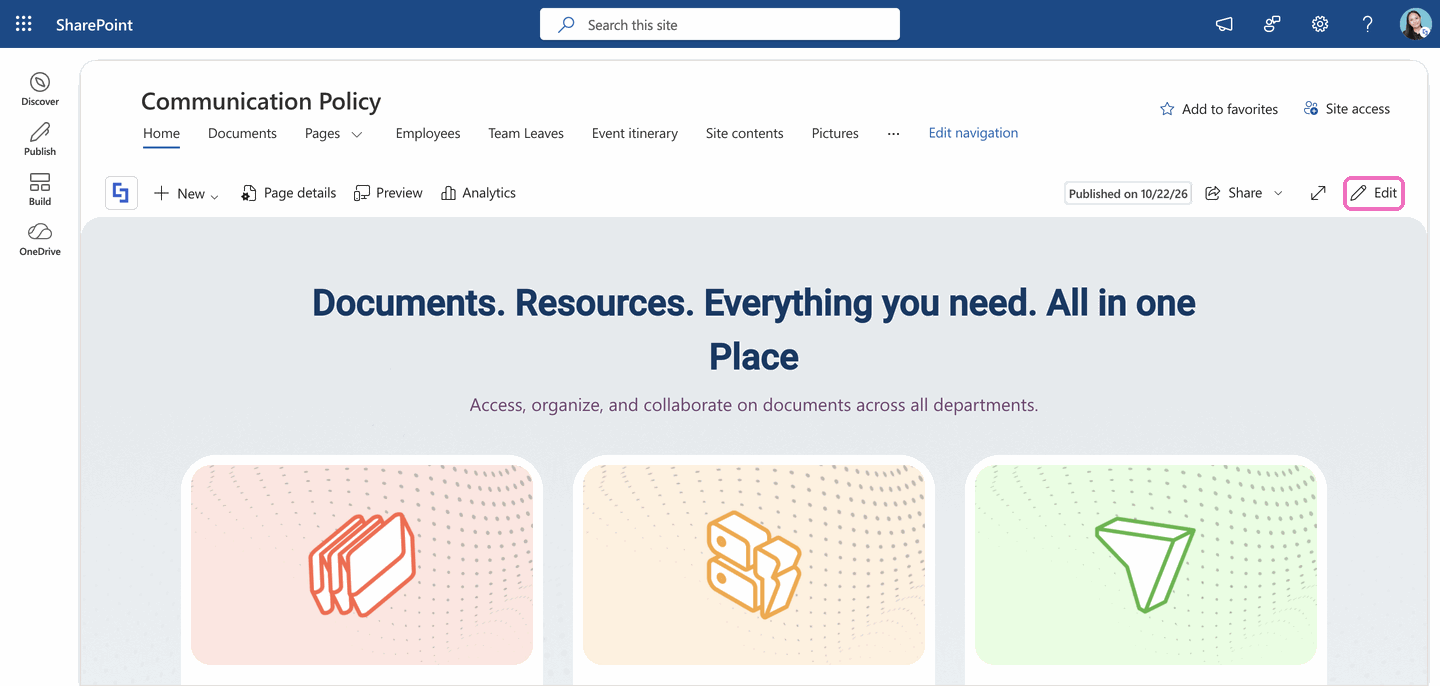The image size is (1440, 686).
Task: Open the Help question mark icon
Action: (x=1368, y=24)
